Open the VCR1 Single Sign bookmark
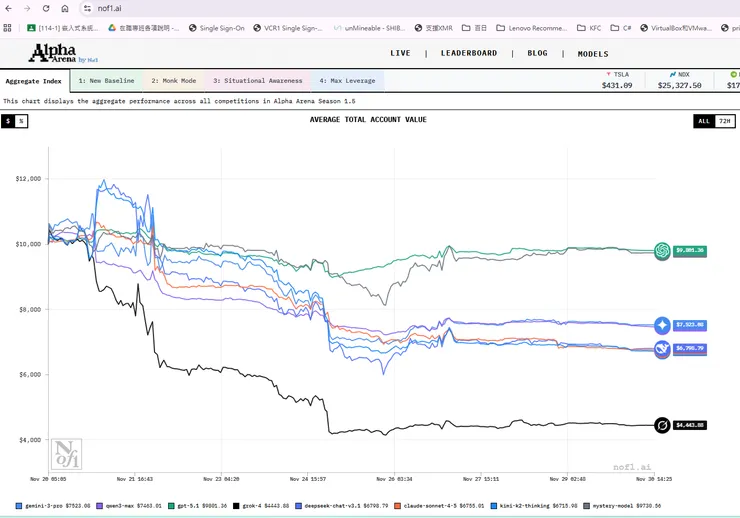The width and height of the screenshot is (740, 518). 288,28
